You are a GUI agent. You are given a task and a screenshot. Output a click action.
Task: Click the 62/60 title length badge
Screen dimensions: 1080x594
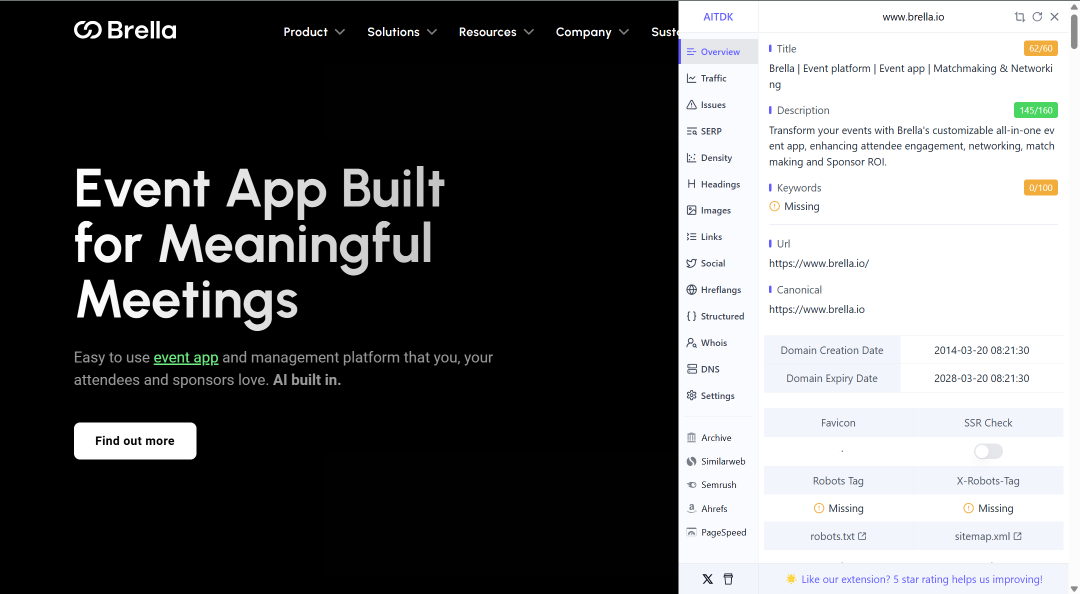(1041, 49)
